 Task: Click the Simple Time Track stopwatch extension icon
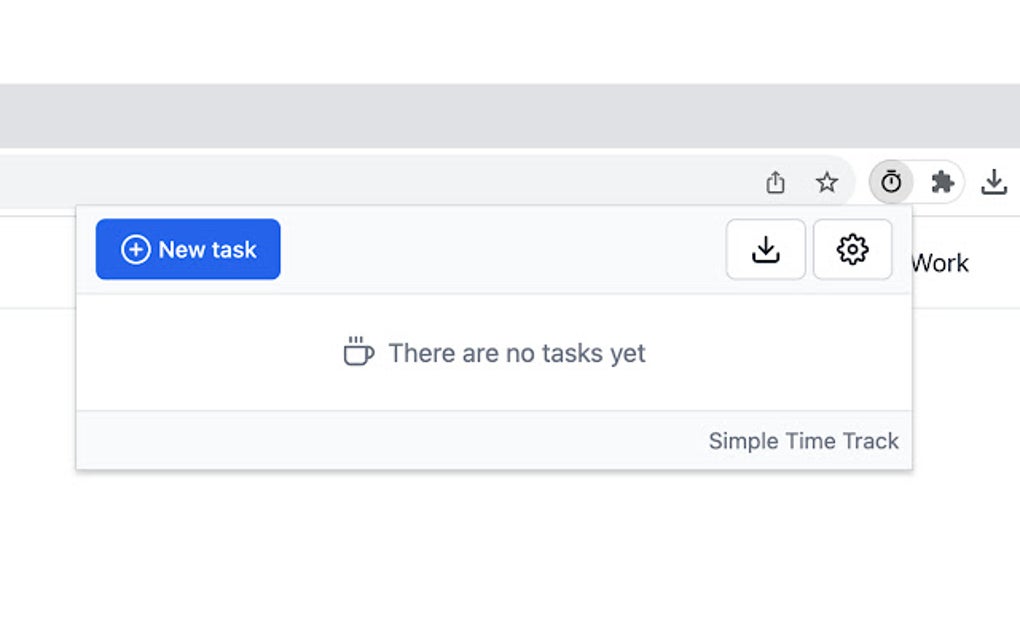pyautogui.click(x=890, y=182)
